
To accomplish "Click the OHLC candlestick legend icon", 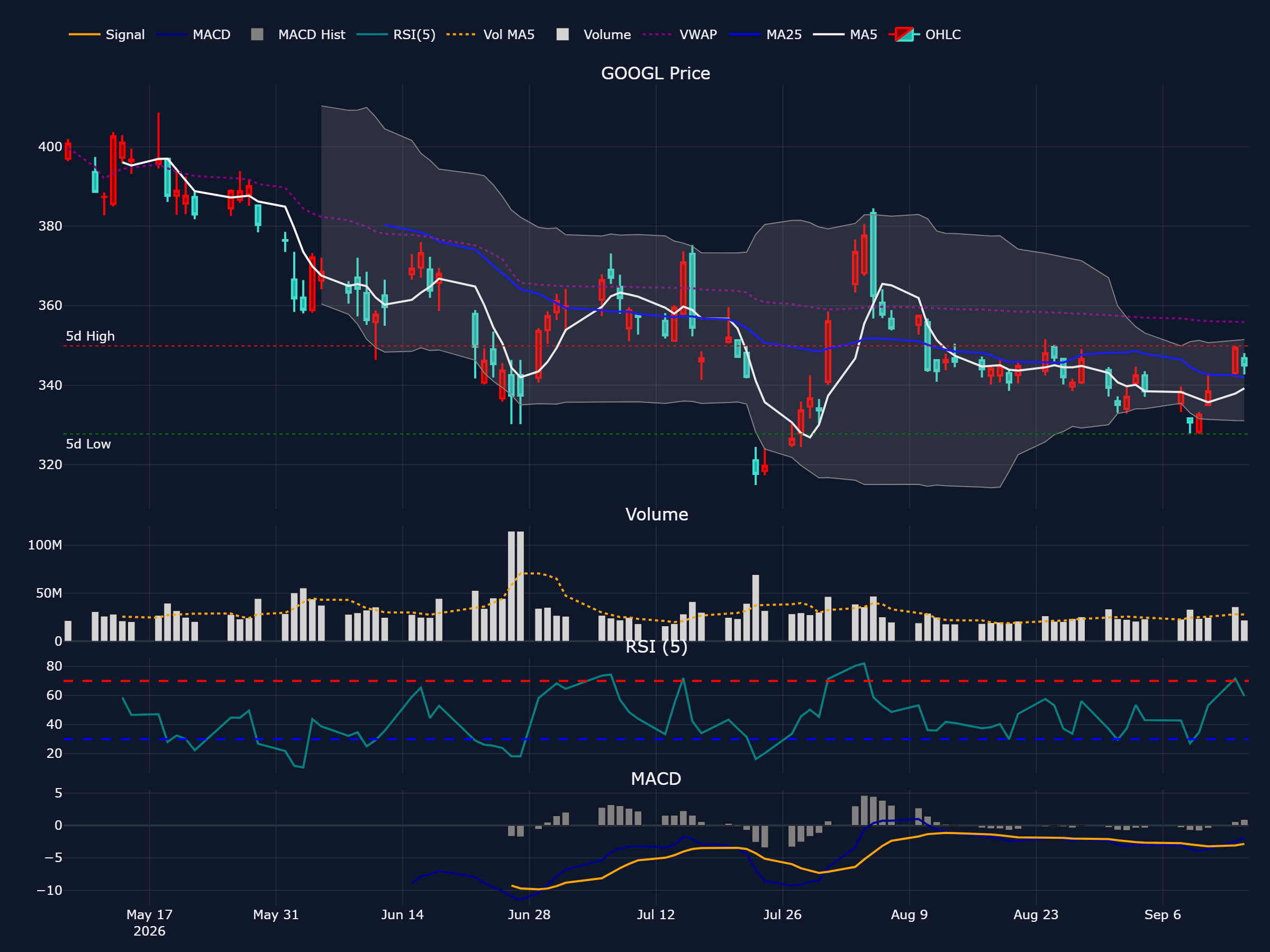I will (904, 34).
